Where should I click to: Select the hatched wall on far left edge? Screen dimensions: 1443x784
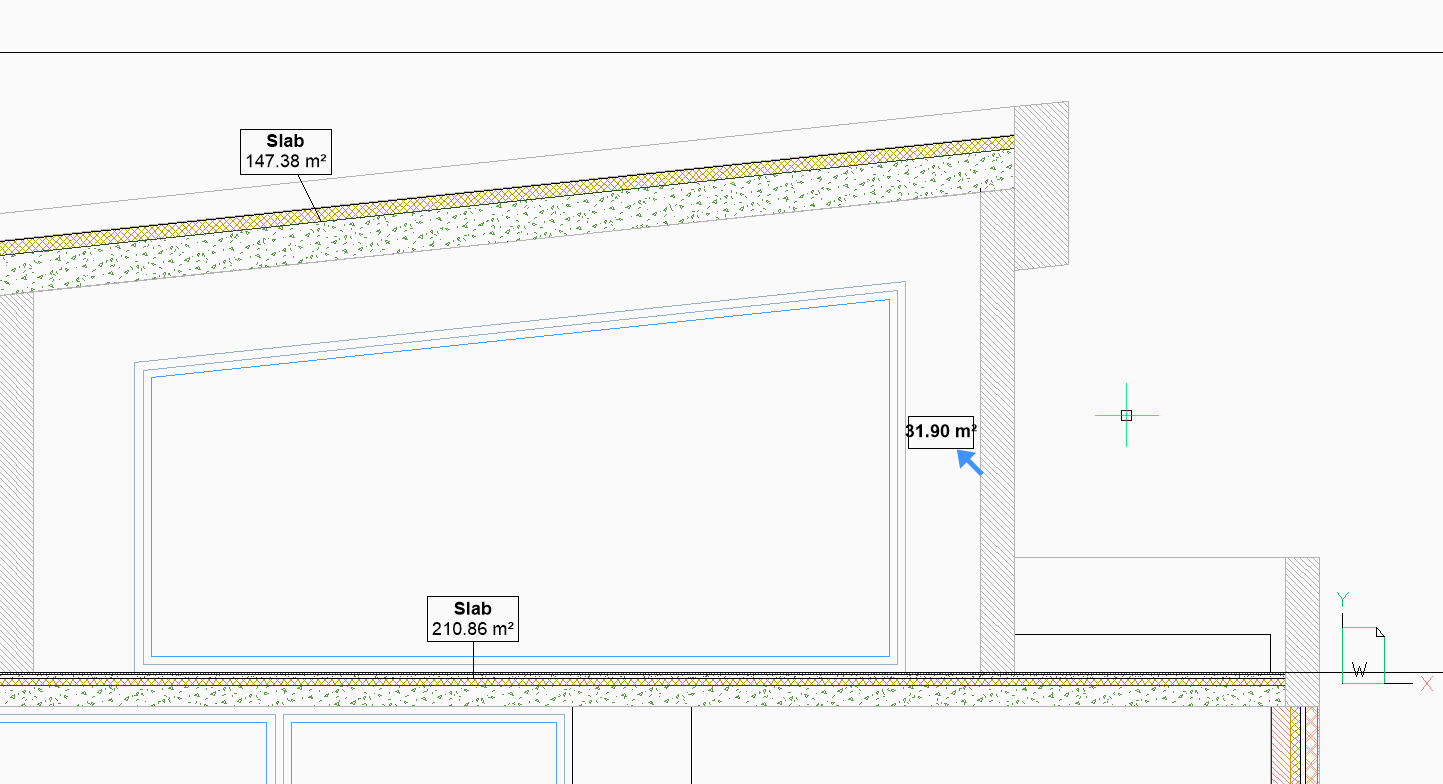[x=16, y=480]
